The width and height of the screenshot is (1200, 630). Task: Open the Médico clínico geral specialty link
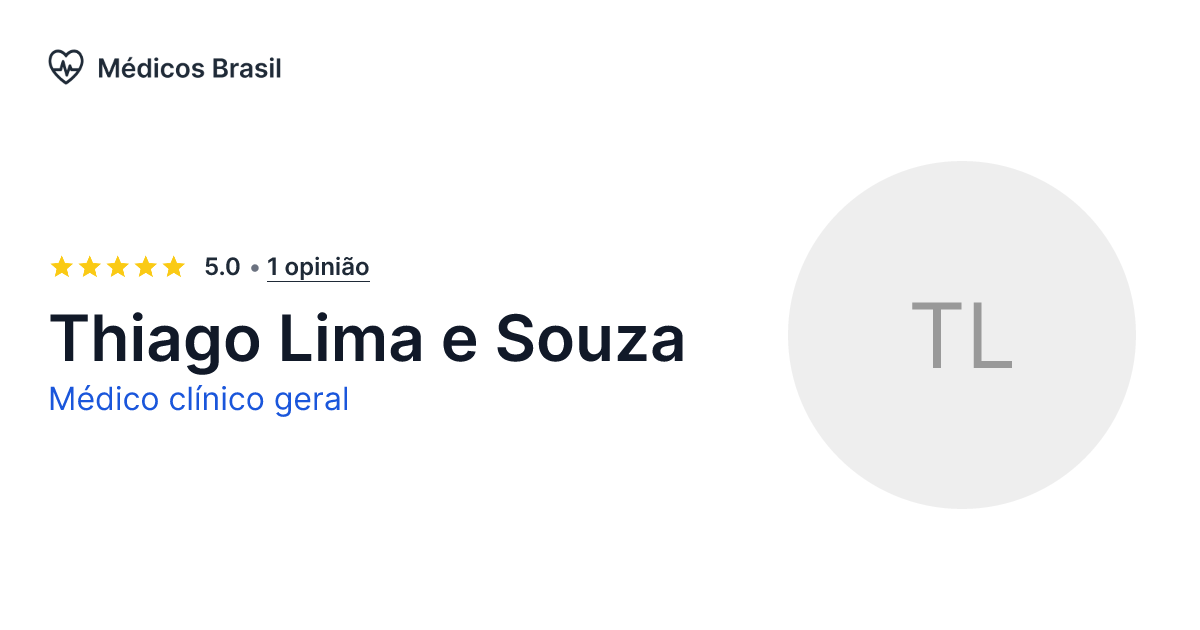(199, 399)
